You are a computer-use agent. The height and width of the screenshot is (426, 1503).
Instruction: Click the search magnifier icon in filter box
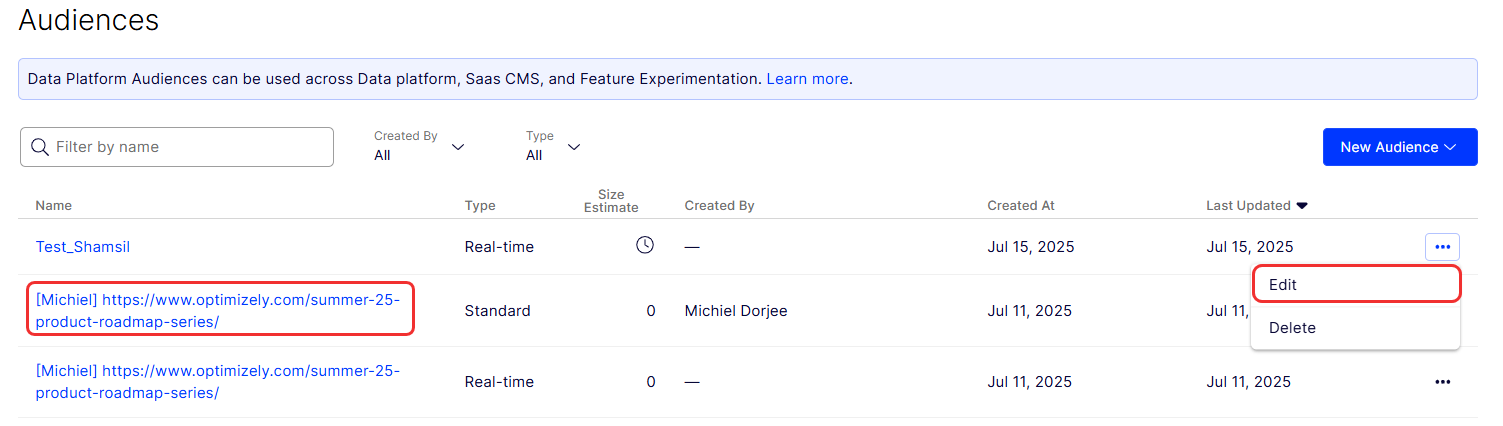click(x=40, y=147)
